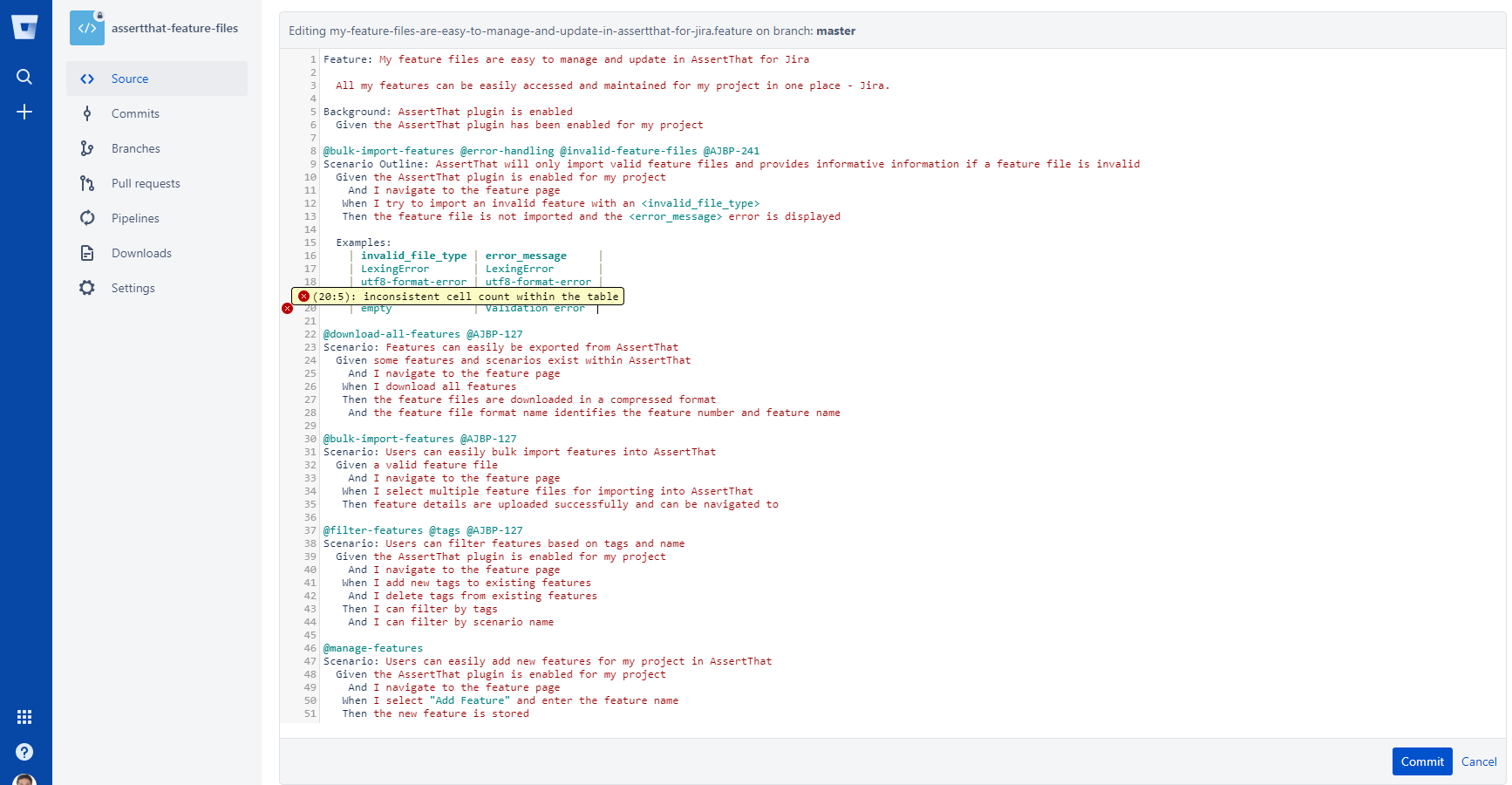
Task: Open Pipelines
Action: point(157,218)
